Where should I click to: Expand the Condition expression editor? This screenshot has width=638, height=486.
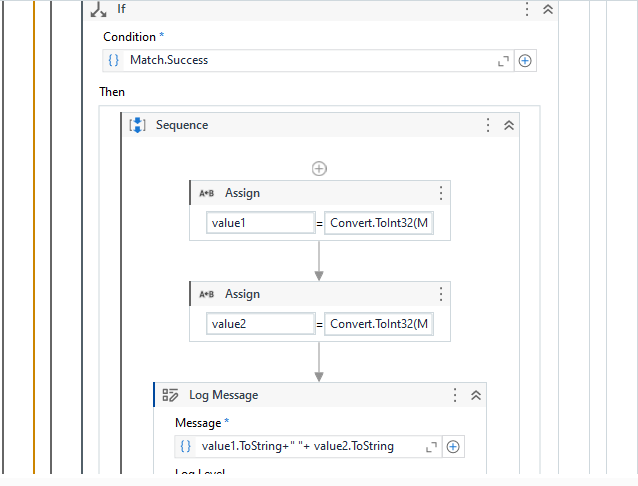pyautogui.click(x=503, y=61)
